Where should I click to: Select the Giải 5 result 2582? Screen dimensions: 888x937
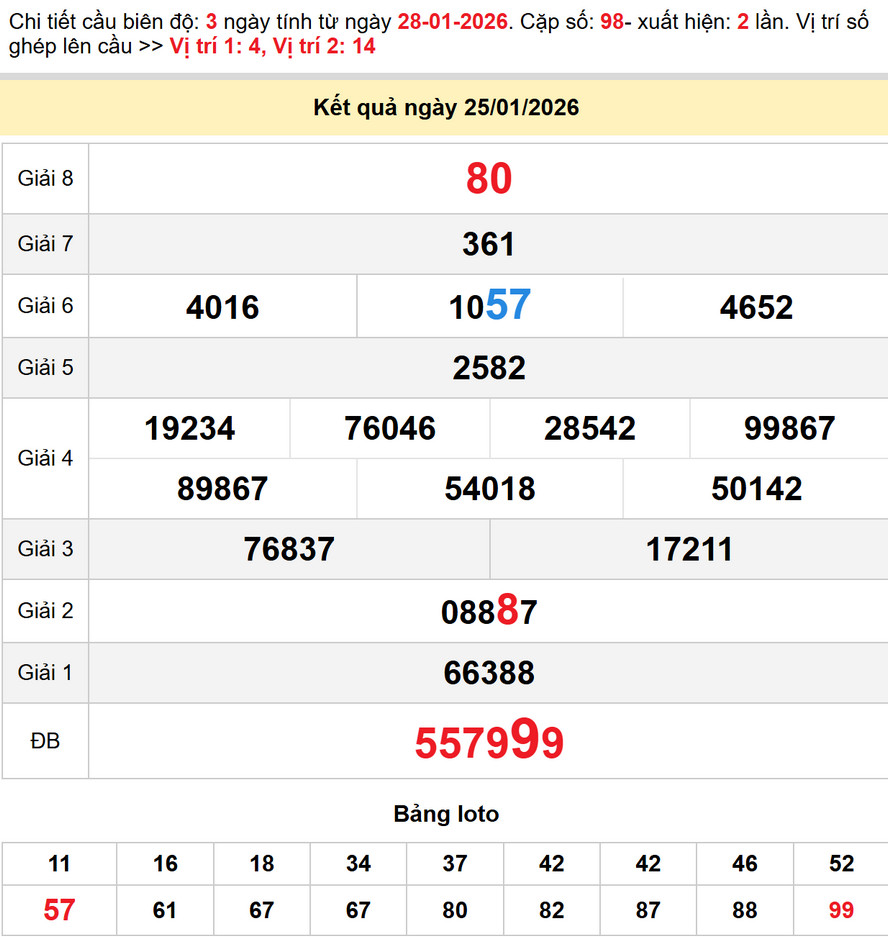488,368
